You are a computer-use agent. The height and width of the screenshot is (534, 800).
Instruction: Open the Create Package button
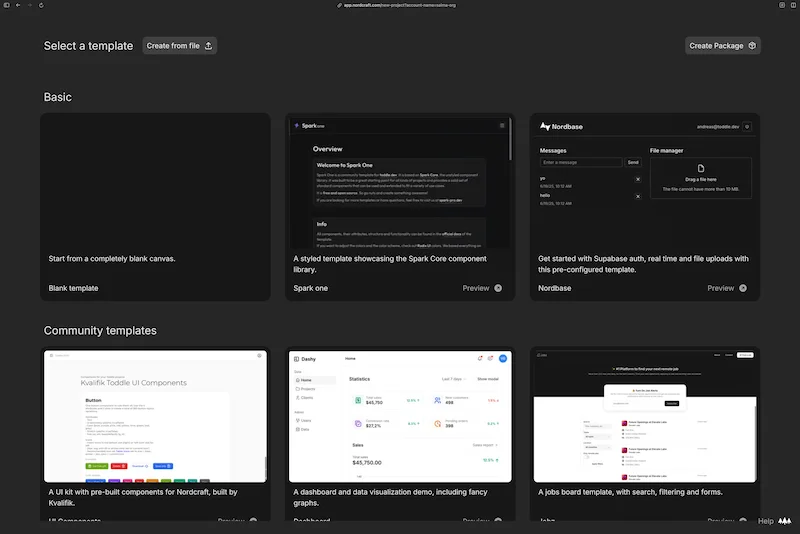(722, 46)
